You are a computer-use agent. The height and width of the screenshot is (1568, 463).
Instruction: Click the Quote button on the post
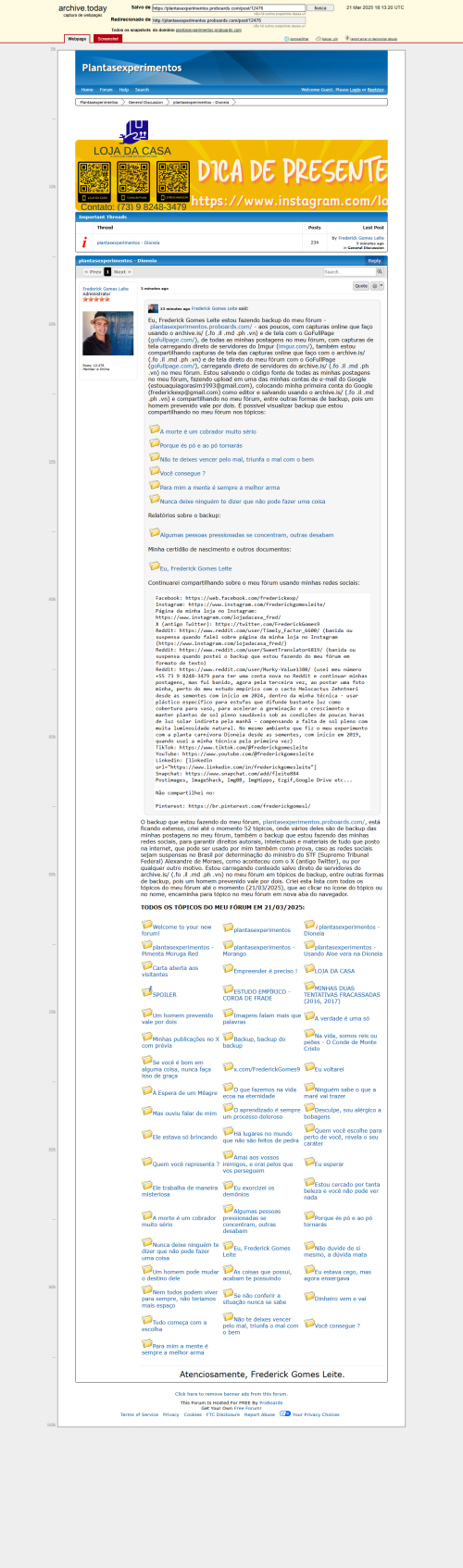coord(361,287)
